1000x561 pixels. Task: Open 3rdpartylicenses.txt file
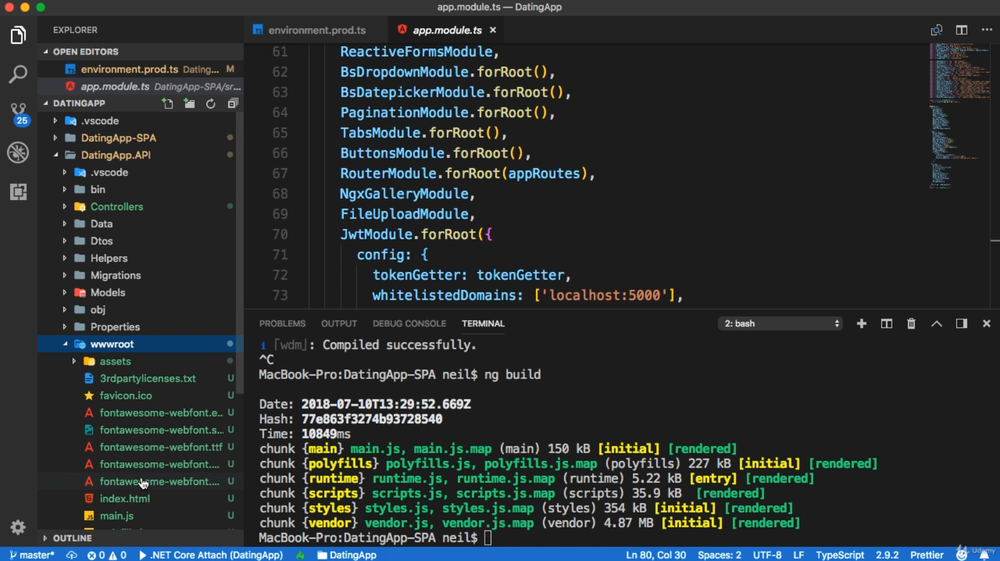(147, 379)
